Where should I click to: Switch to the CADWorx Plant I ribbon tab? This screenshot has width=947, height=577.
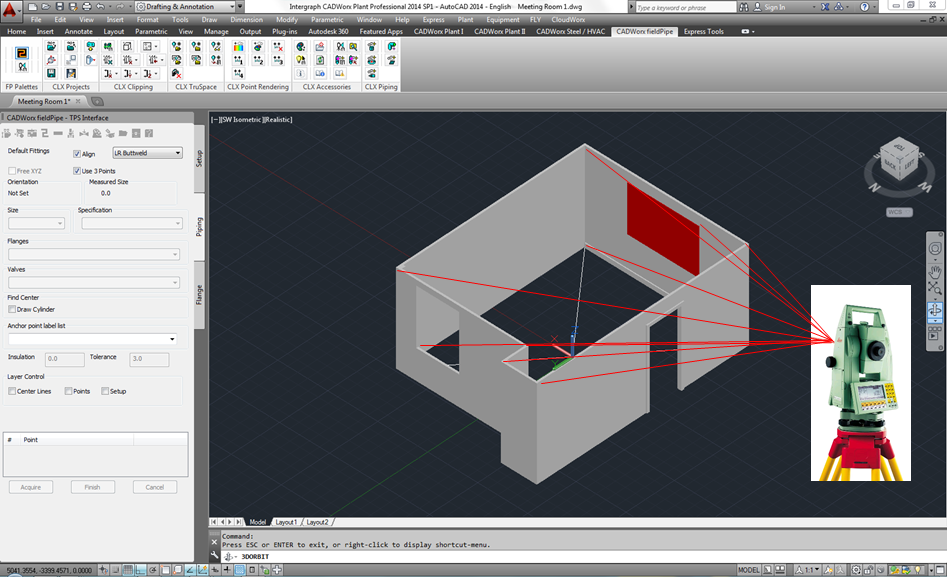click(x=438, y=31)
